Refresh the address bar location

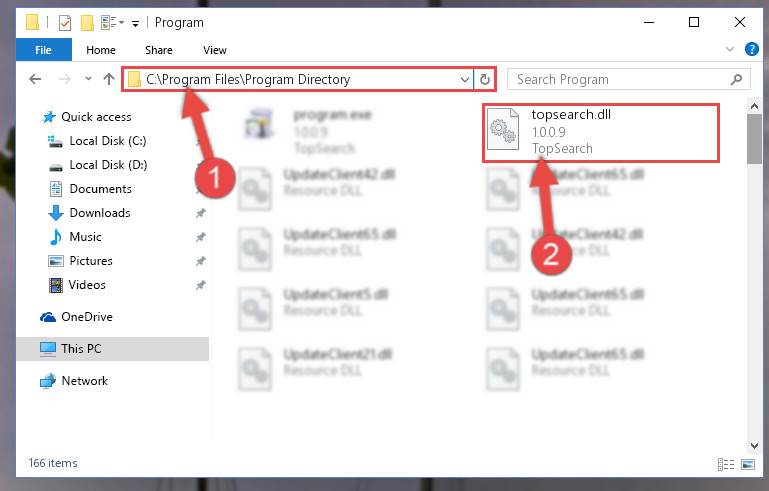pyautogui.click(x=485, y=79)
